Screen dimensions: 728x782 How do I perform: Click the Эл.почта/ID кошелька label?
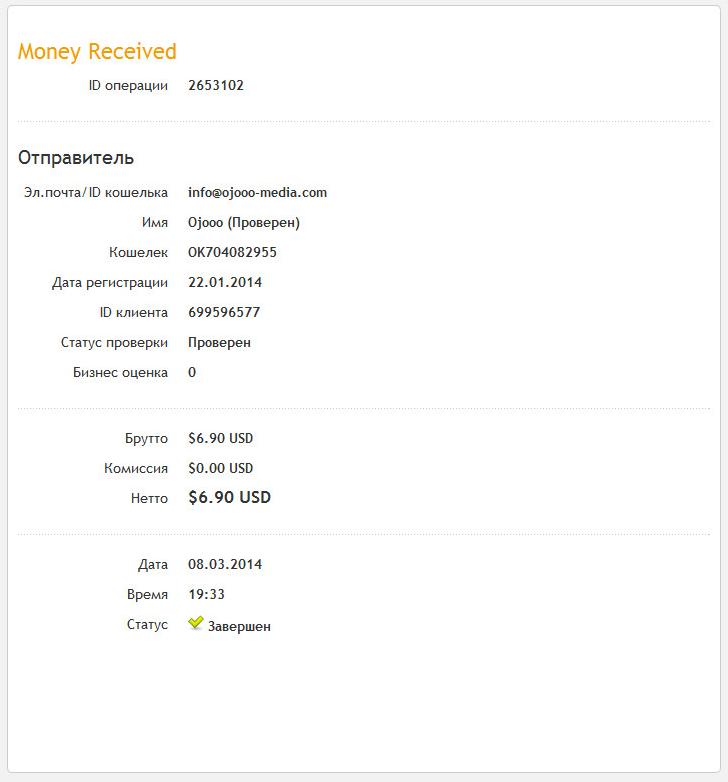pos(96,192)
